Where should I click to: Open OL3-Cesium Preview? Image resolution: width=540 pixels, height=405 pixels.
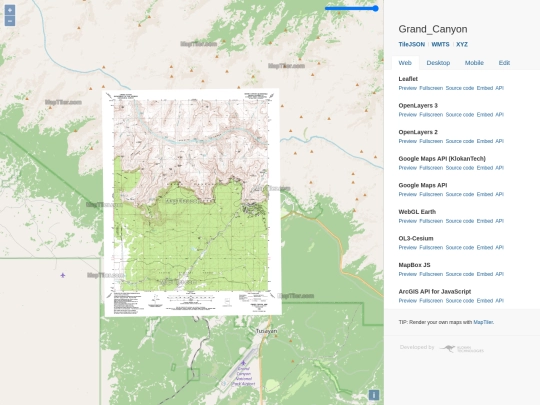(x=408, y=248)
